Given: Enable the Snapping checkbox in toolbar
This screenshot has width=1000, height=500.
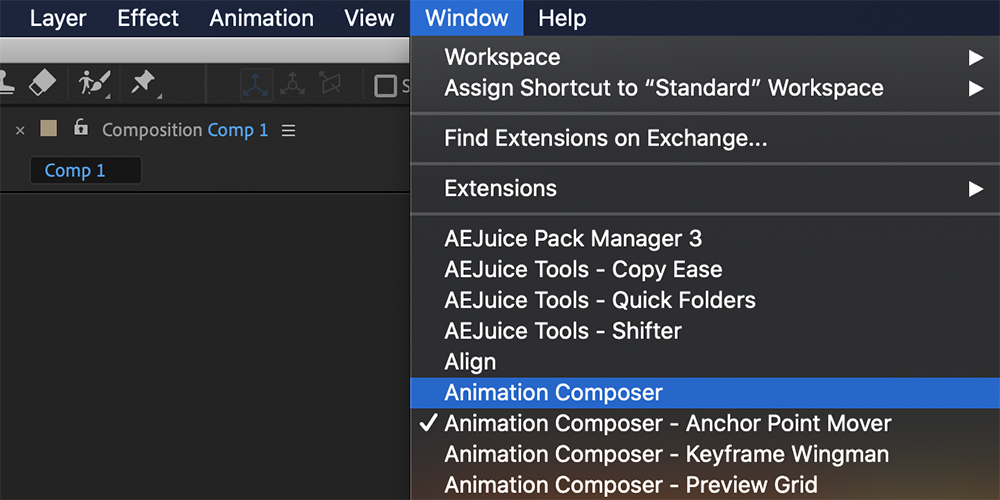Looking at the screenshot, I should coord(385,86).
